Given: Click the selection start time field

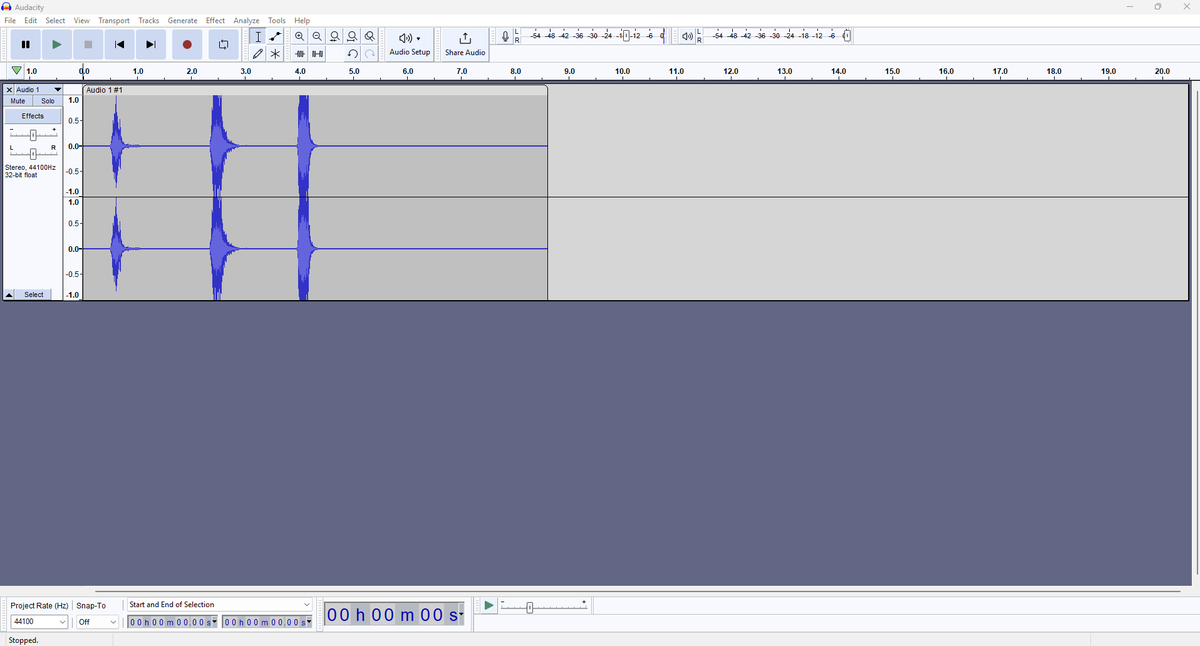Looking at the screenshot, I should coord(173,622).
